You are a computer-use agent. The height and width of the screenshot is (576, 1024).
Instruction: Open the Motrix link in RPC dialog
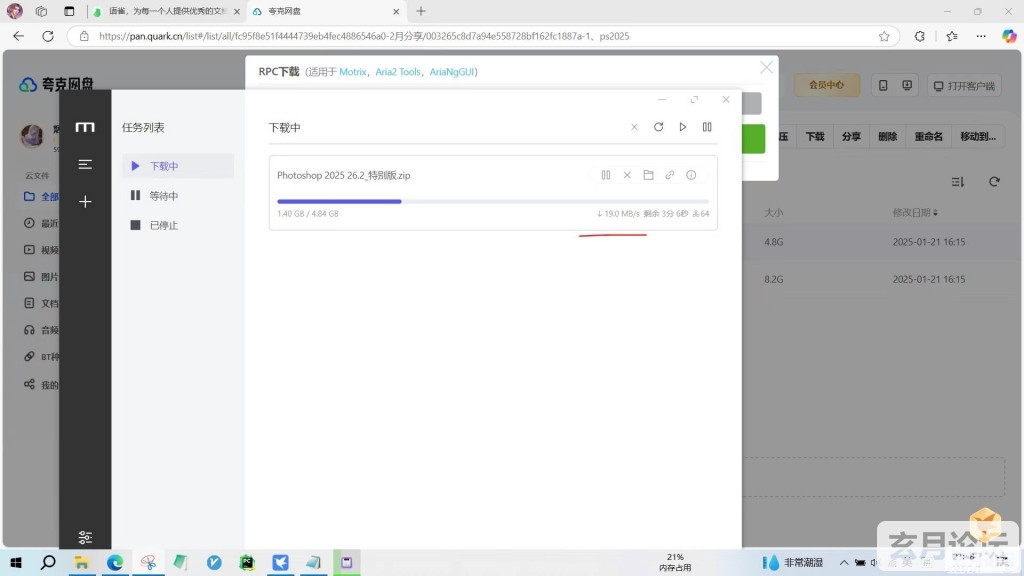tap(353, 72)
